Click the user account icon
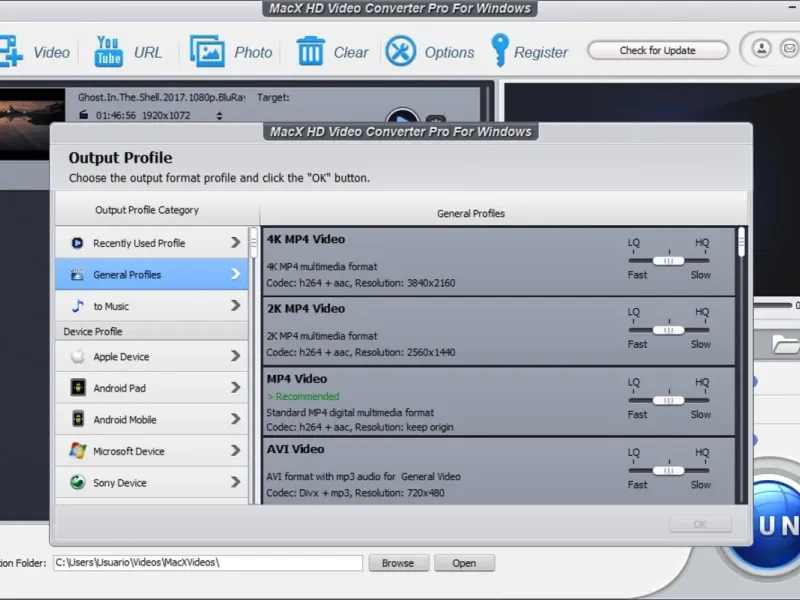 pos(761,48)
